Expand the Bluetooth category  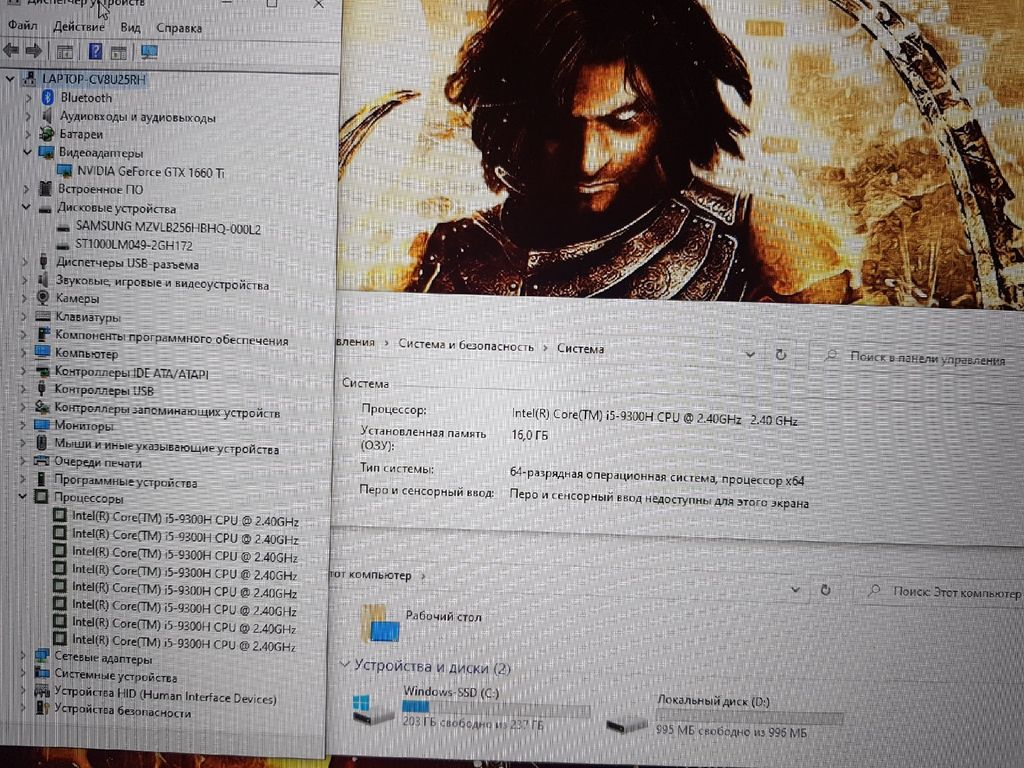(x=28, y=98)
